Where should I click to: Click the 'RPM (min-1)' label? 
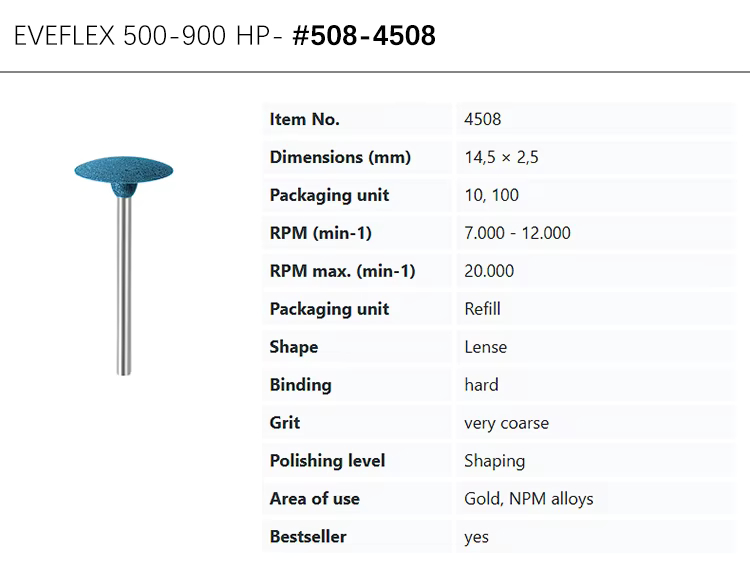(x=320, y=233)
